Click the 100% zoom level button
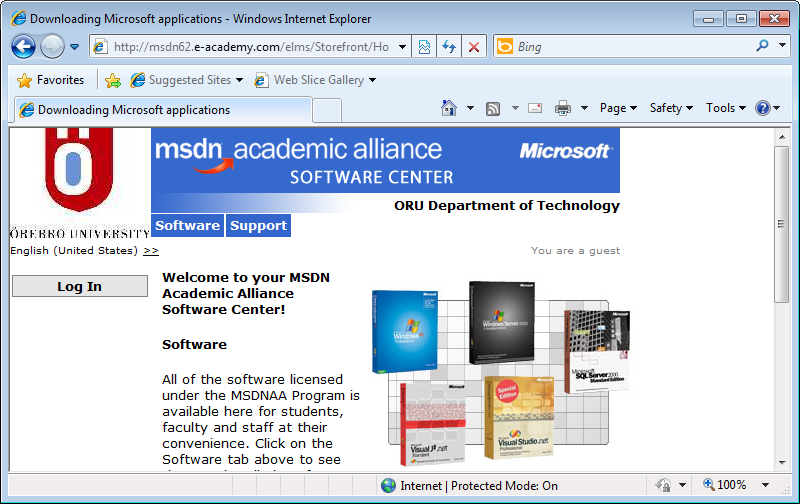The image size is (800, 504). point(724,485)
